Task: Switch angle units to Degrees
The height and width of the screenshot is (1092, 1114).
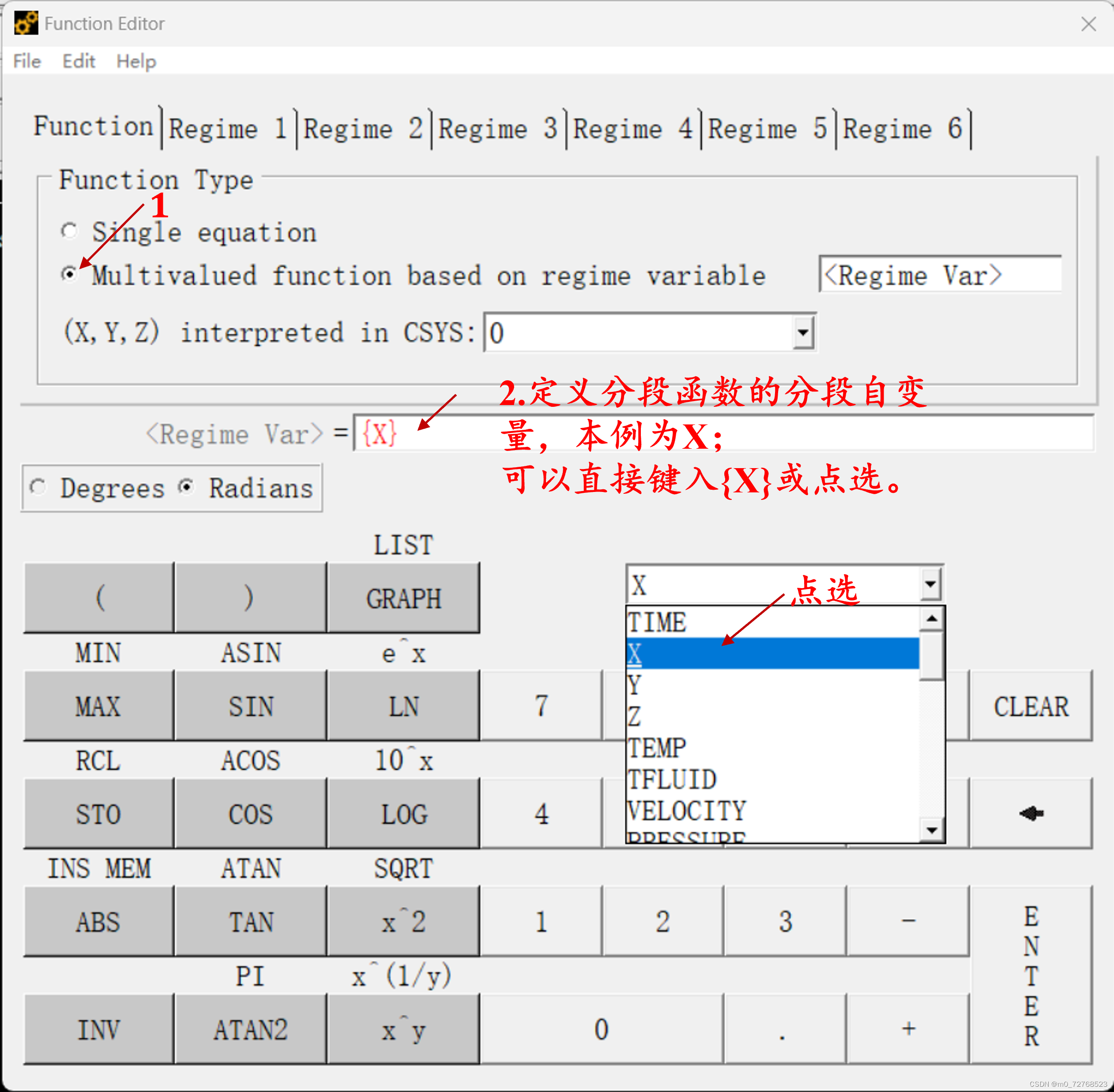Action: coord(38,487)
